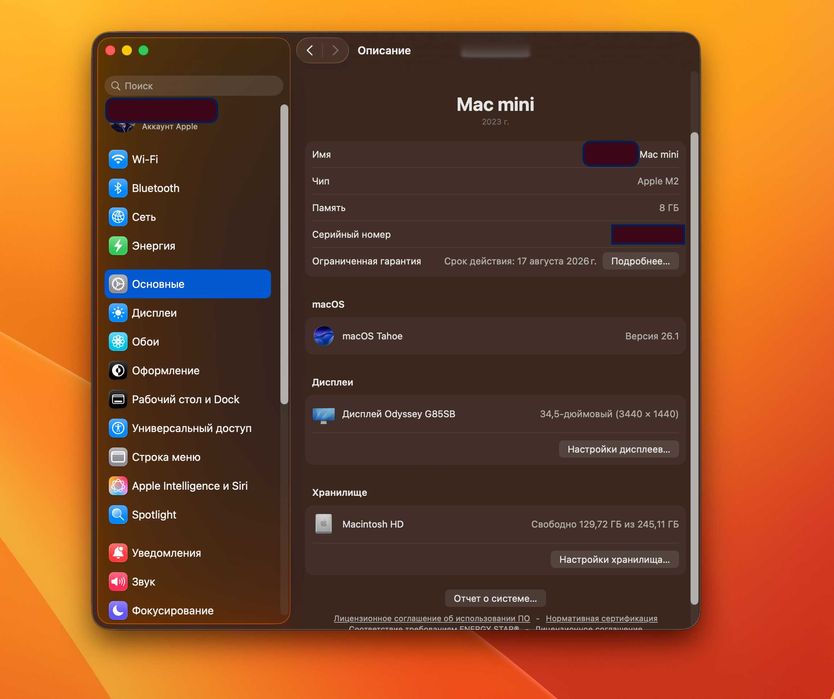This screenshot has height=699, width=834.
Task: Select Обои in the sidebar
Action: coord(188,342)
